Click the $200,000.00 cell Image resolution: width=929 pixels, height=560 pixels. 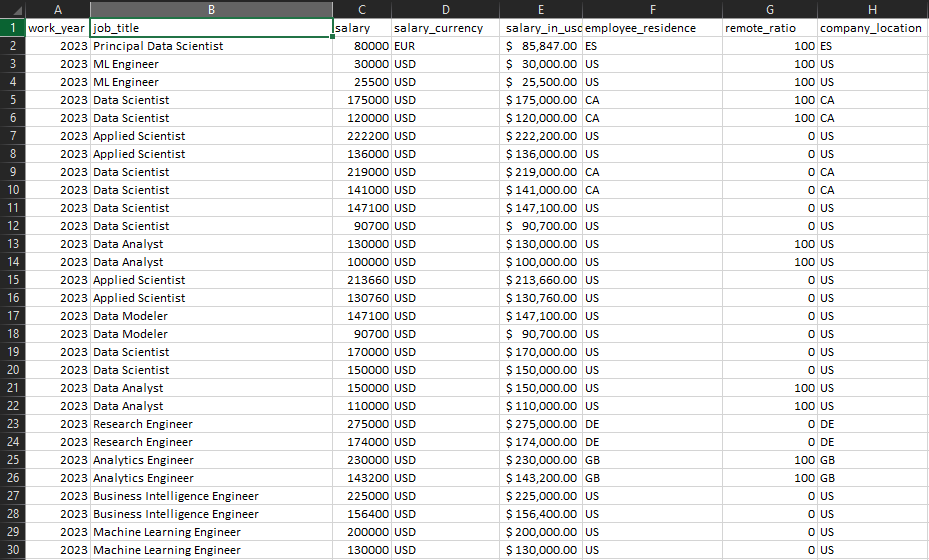[541, 532]
